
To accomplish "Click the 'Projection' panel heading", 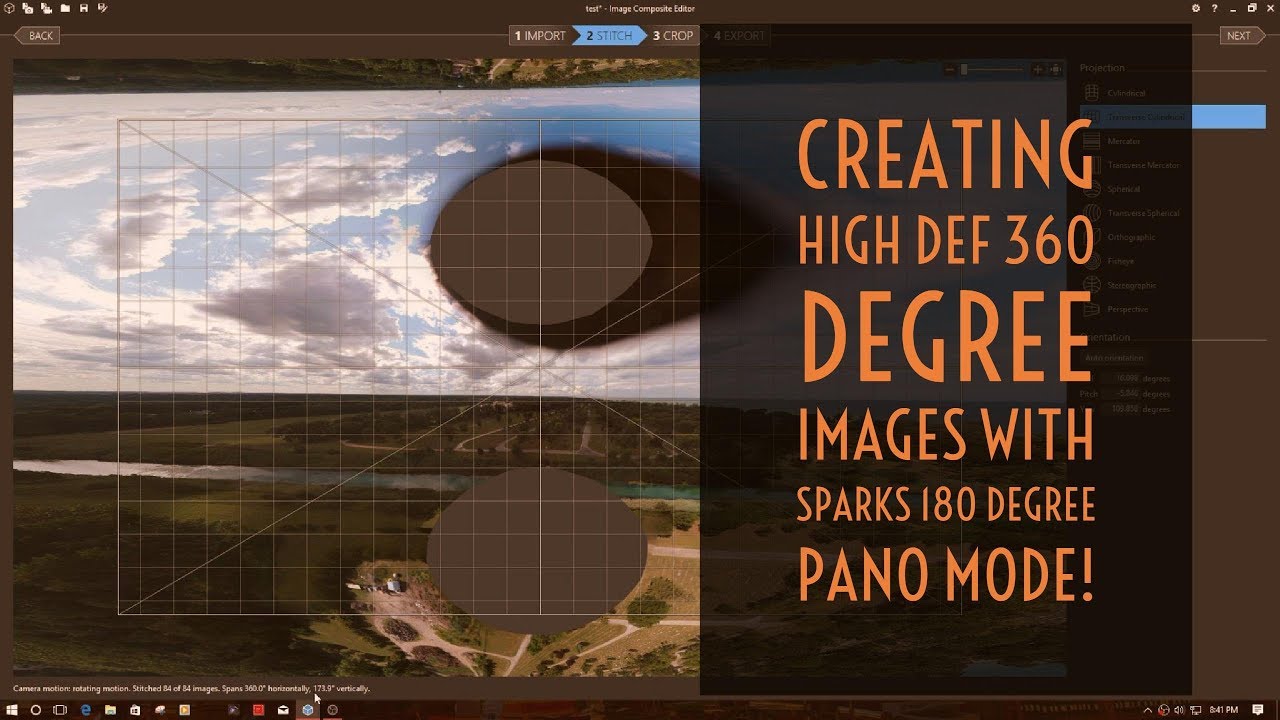I will coord(1102,68).
